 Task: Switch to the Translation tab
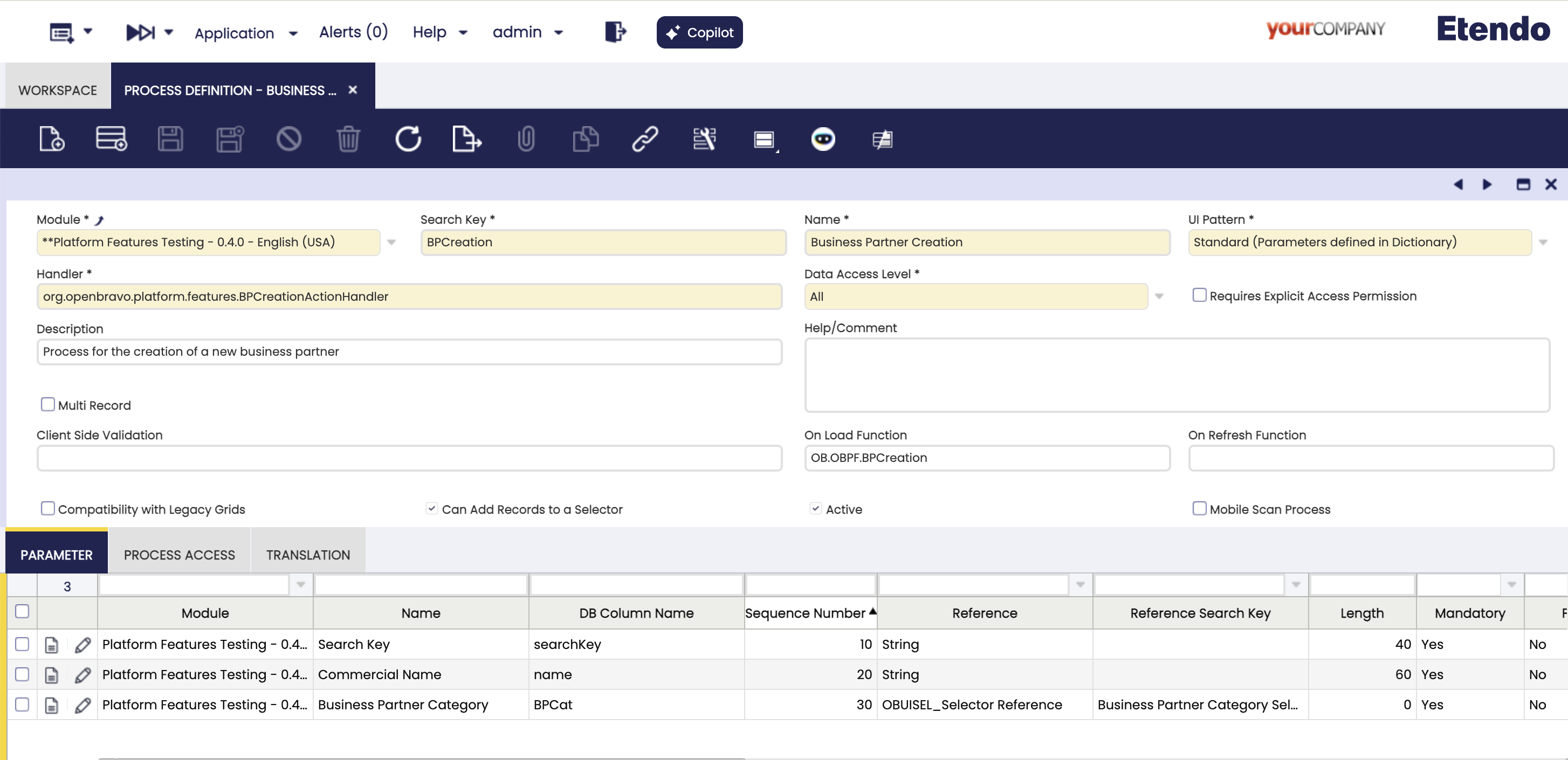[307, 554]
